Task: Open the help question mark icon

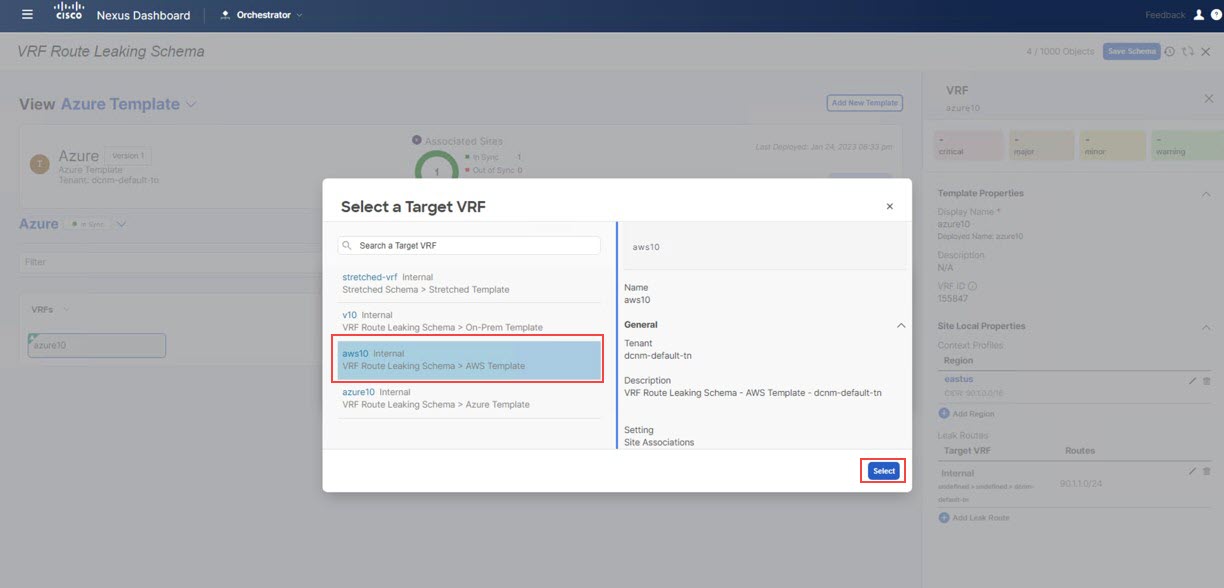Action: point(1216,15)
